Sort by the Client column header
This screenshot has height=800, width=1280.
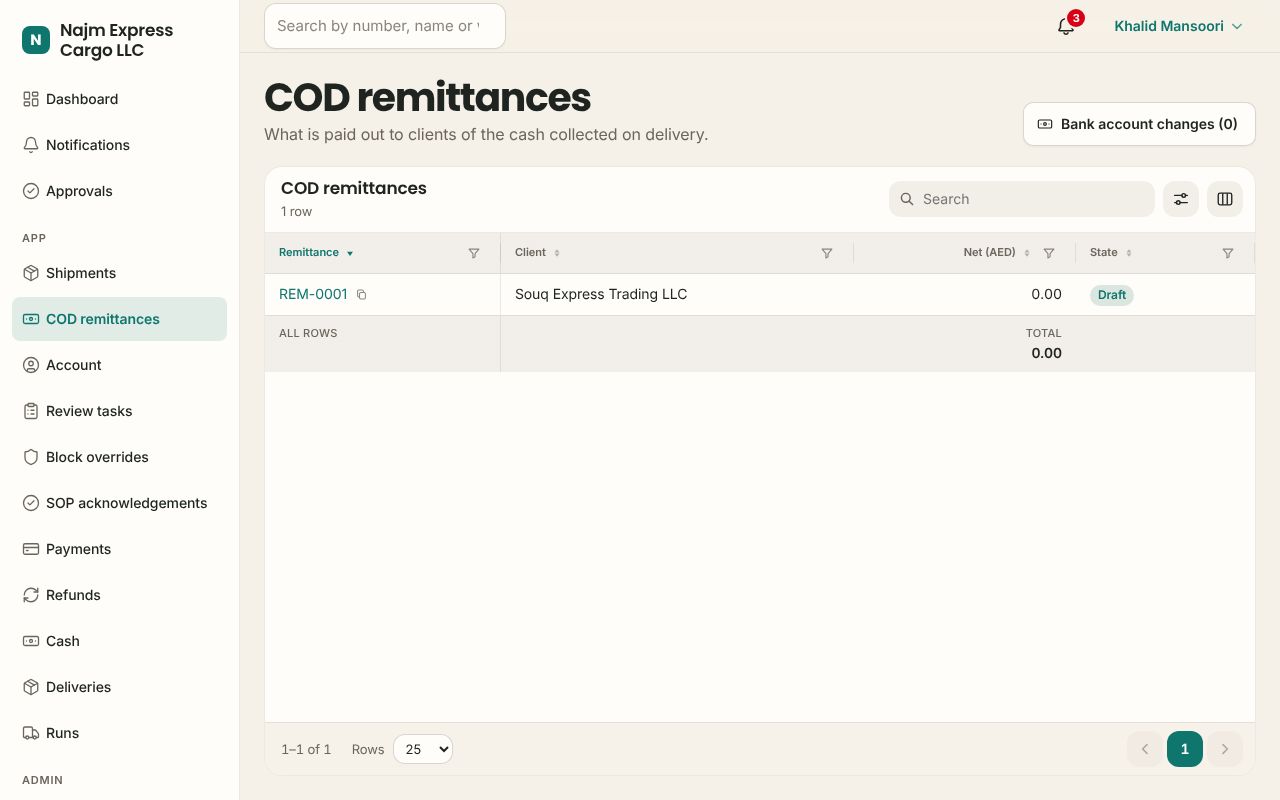tap(537, 253)
